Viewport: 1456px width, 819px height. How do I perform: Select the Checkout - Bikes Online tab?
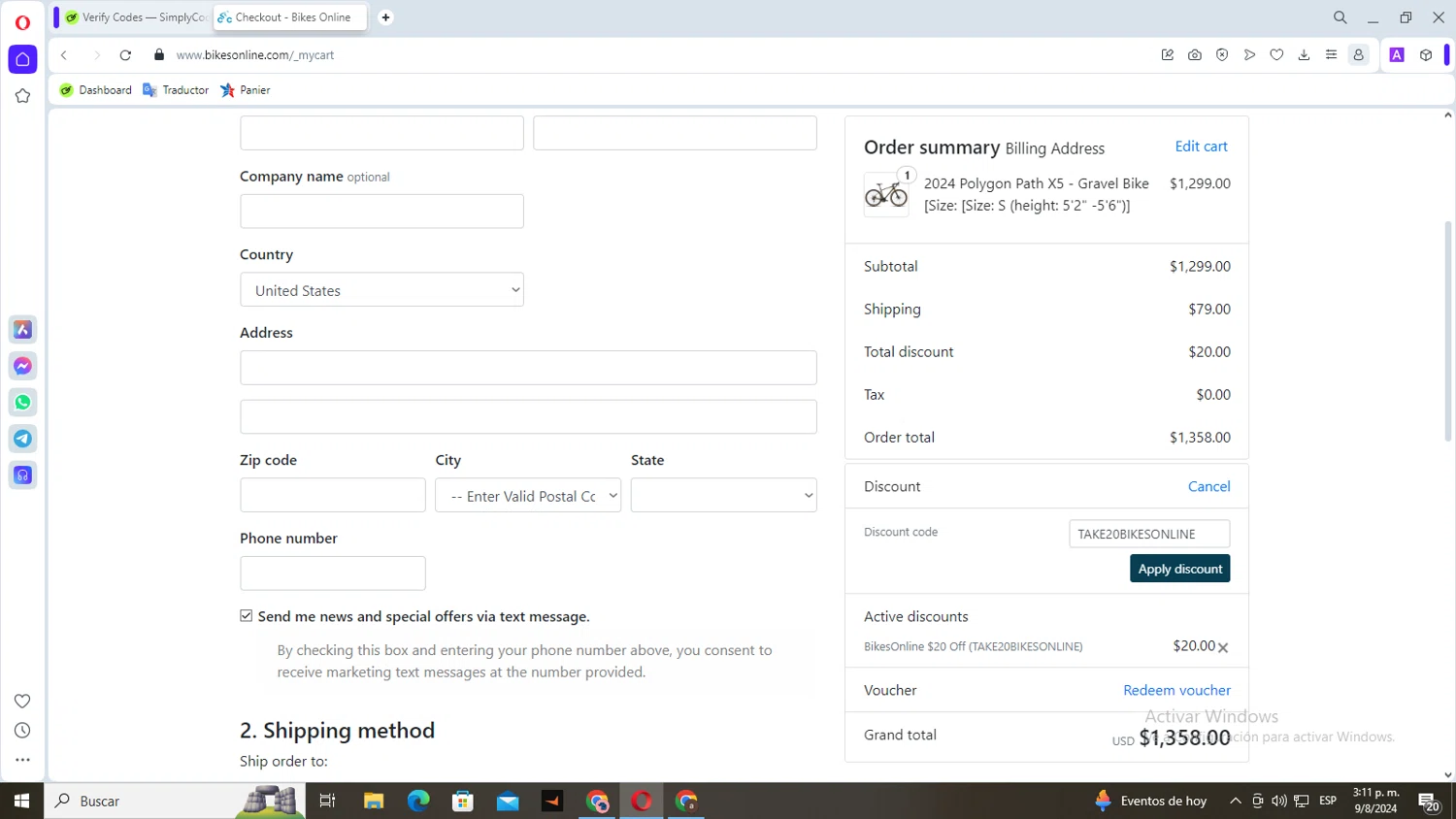click(x=290, y=17)
